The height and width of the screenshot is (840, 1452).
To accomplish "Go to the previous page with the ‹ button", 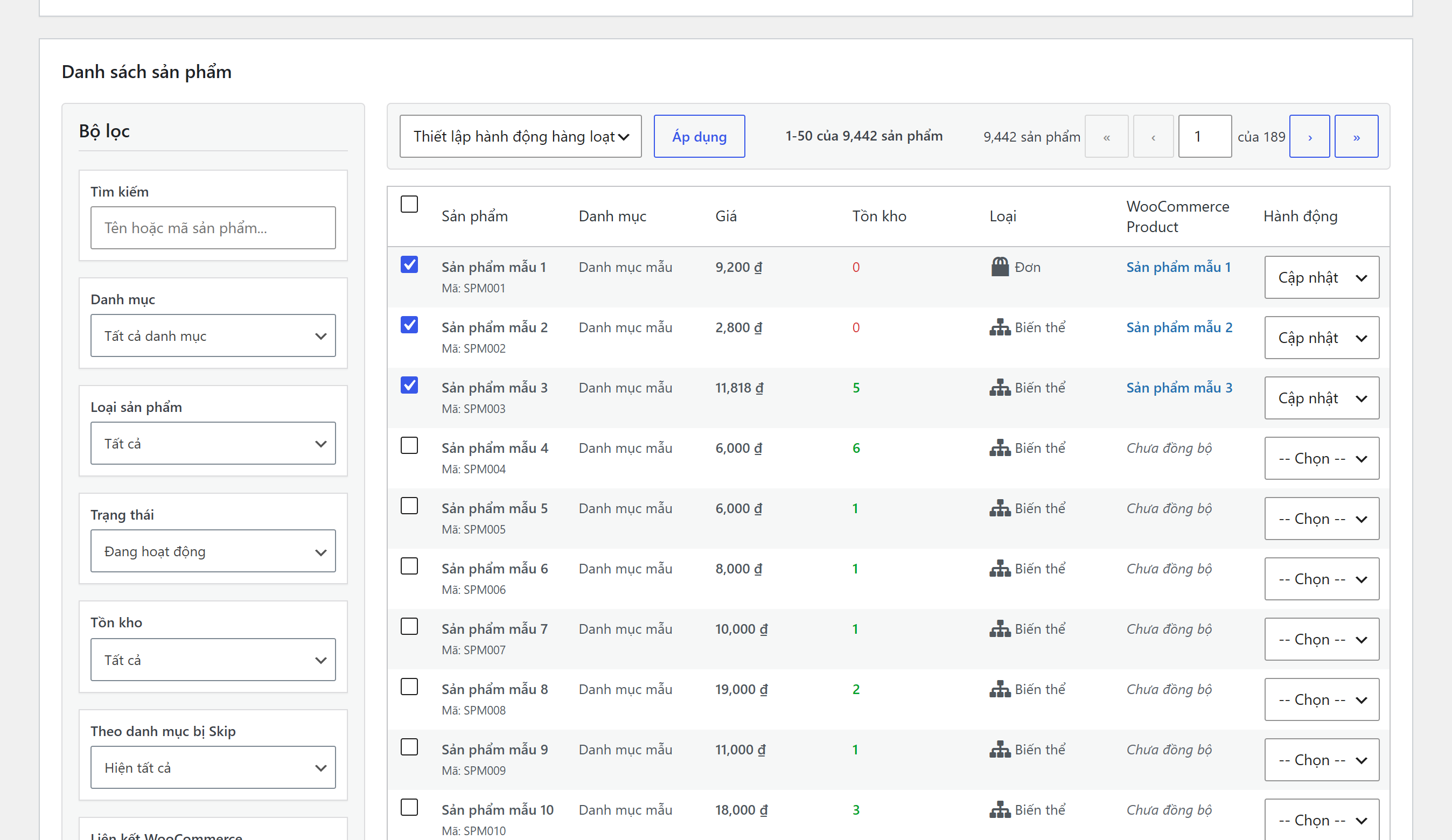I will [1154, 137].
